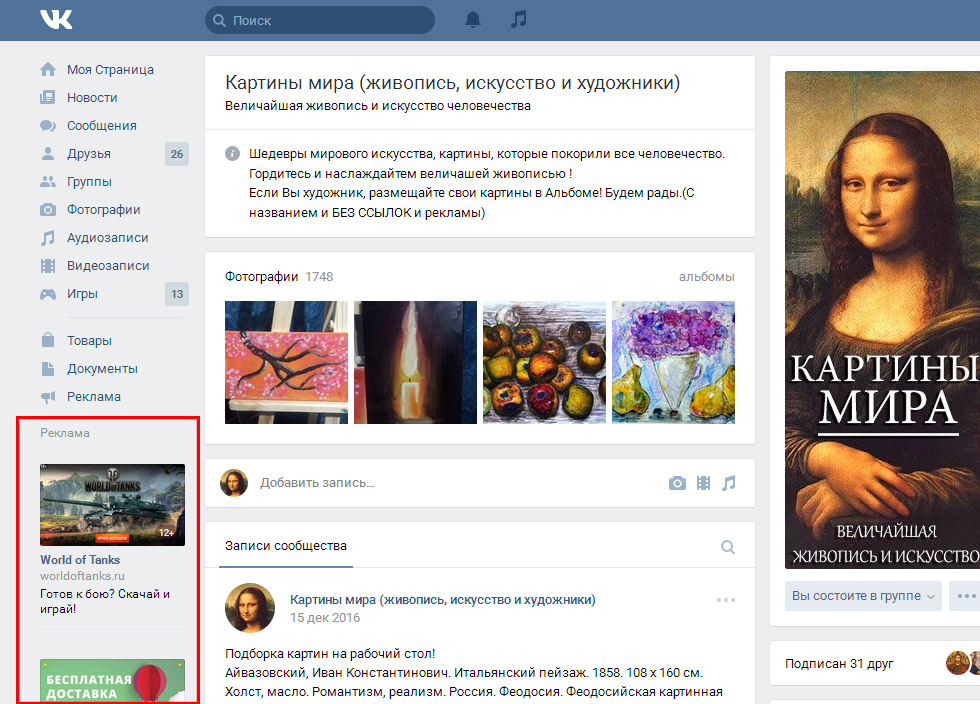
Task: Attach audio using music note icon
Action: [729, 483]
